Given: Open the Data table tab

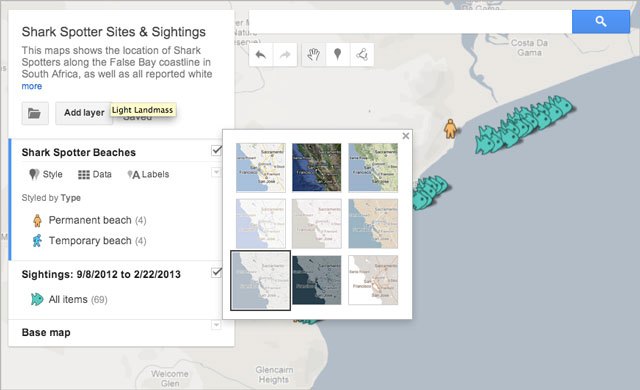Looking at the screenshot, I should pyautogui.click(x=95, y=175).
